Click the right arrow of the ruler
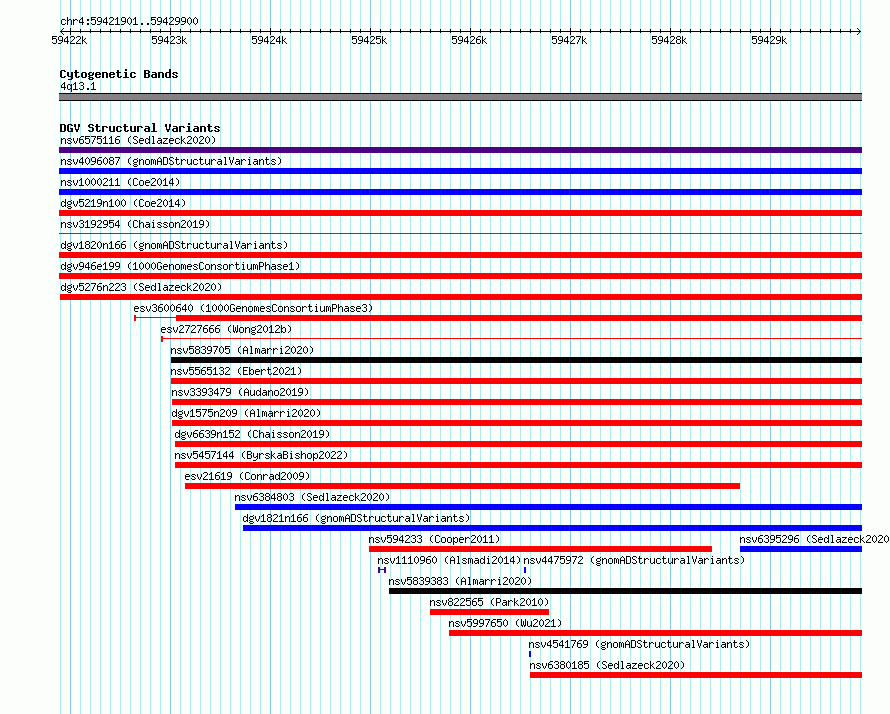 (859, 31)
